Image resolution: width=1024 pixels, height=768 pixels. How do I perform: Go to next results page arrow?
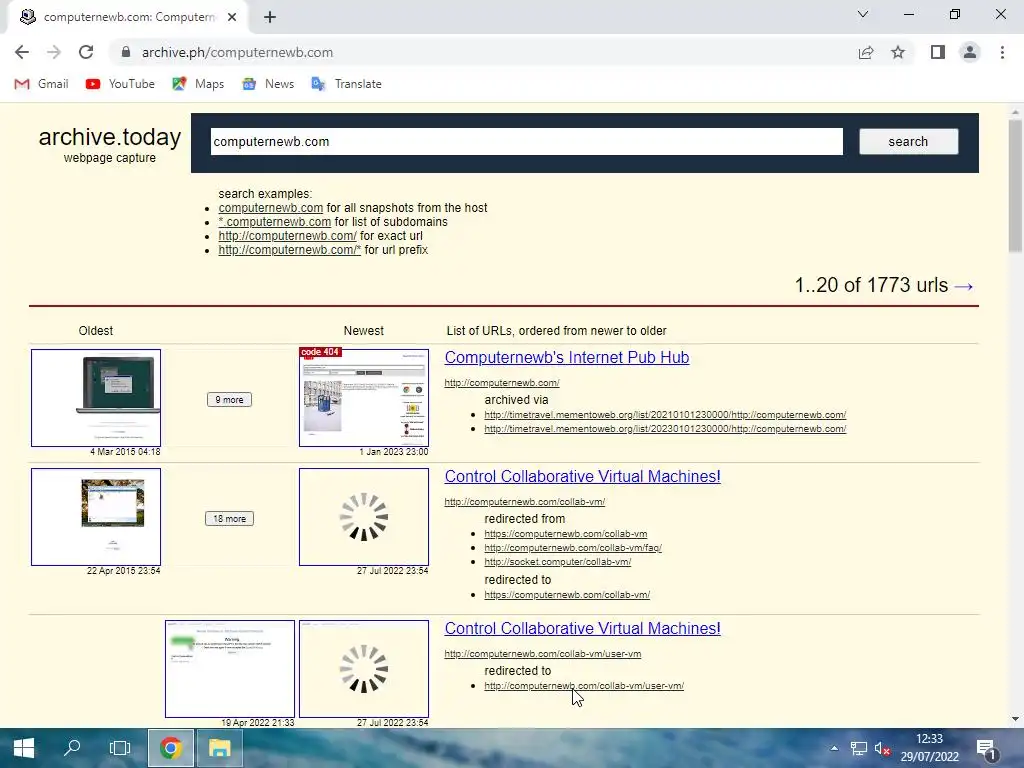click(x=964, y=286)
